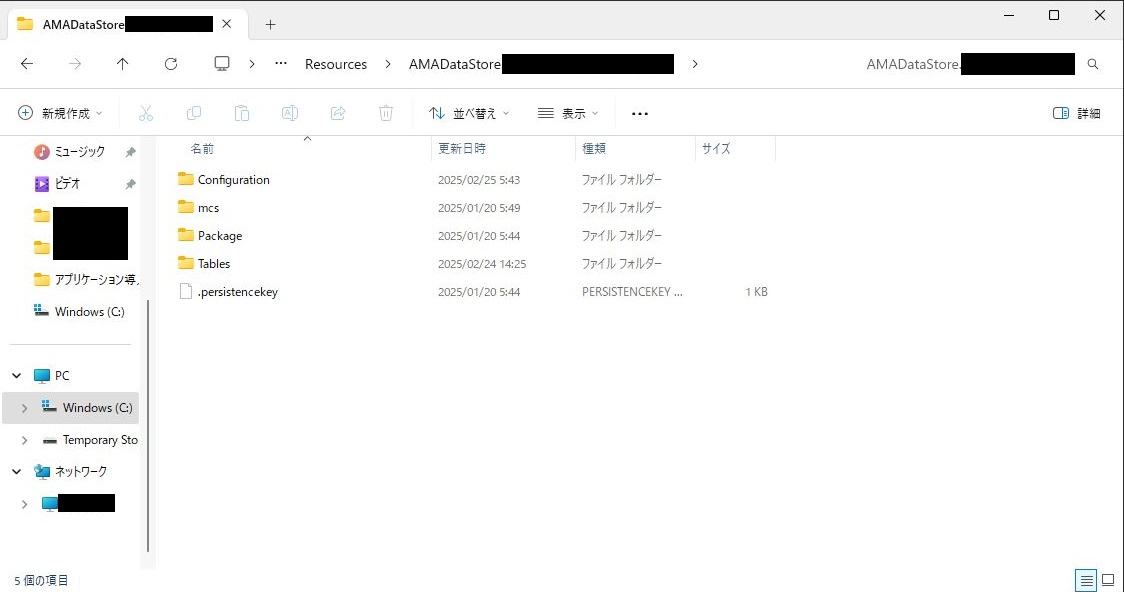Click the Copy icon in toolbar
Screen dimensions: 1124x592
point(194,113)
